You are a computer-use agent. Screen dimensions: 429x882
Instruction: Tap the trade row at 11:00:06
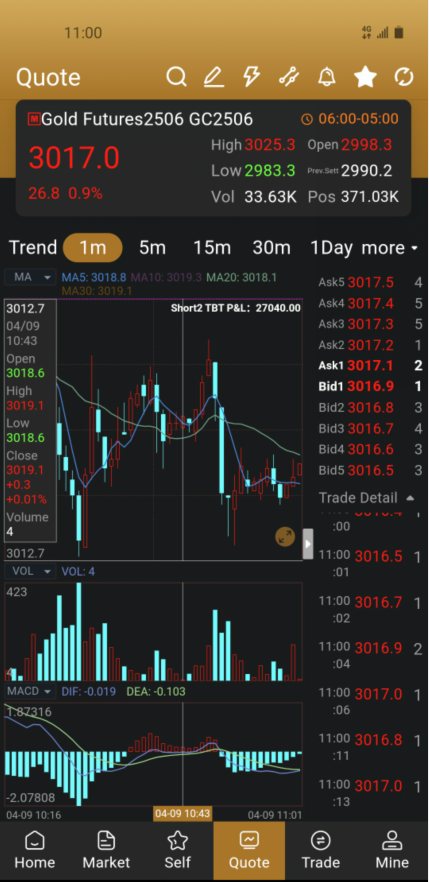tap(371, 700)
